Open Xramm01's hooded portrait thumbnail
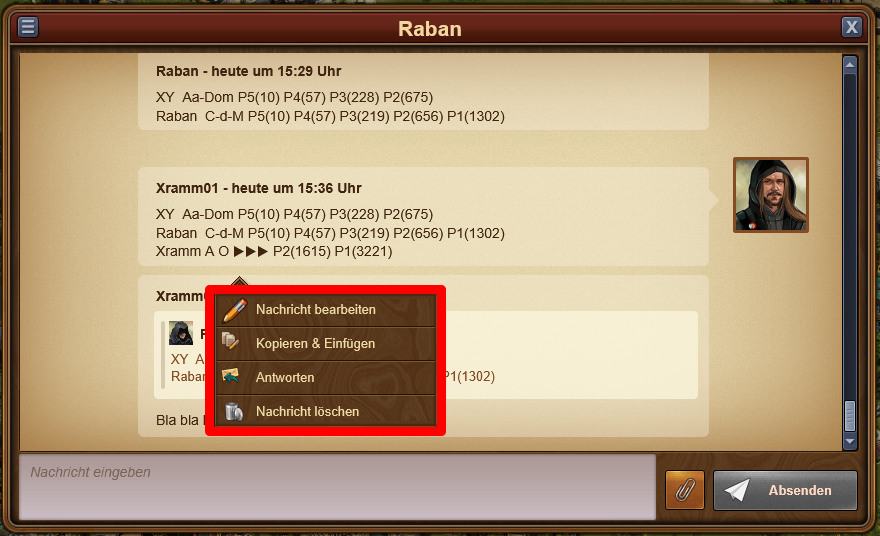 pos(771,195)
